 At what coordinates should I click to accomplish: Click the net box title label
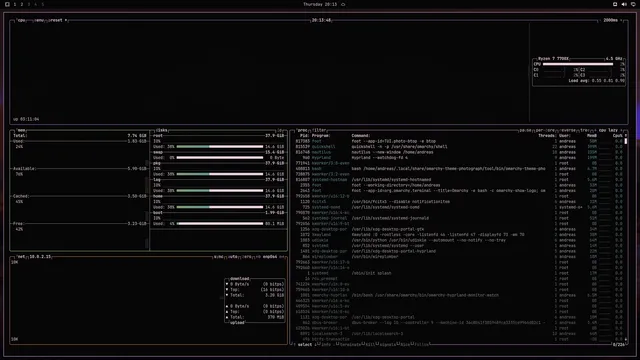[21, 257]
